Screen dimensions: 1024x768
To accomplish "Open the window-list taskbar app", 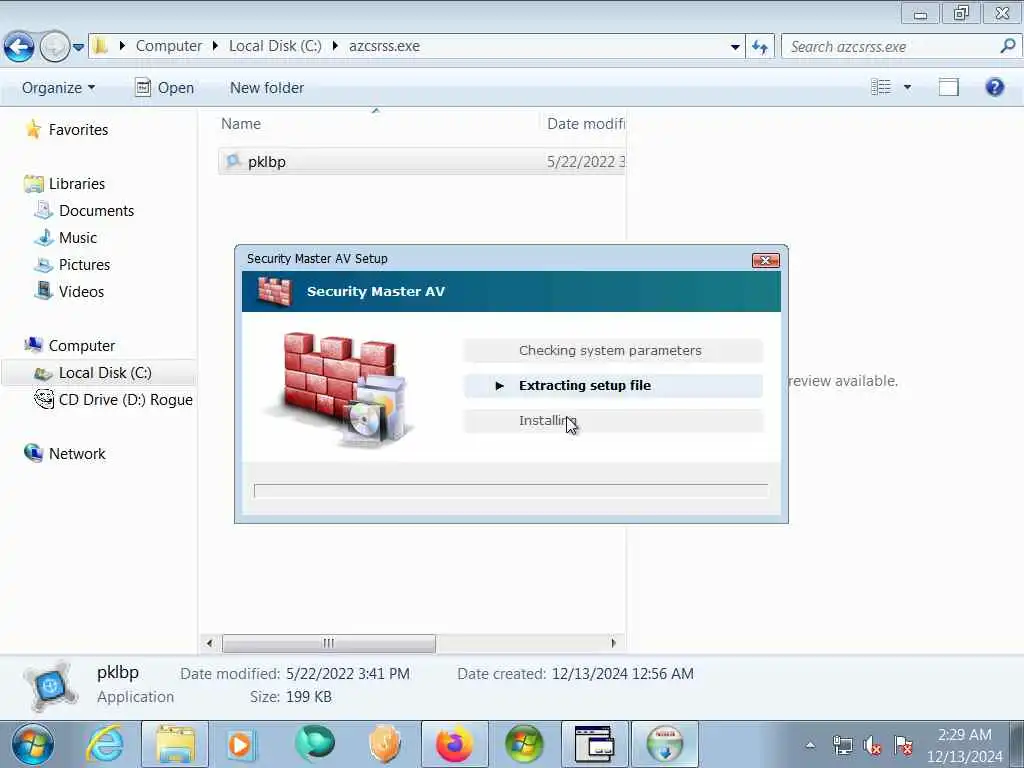I will pyautogui.click(x=594, y=744).
